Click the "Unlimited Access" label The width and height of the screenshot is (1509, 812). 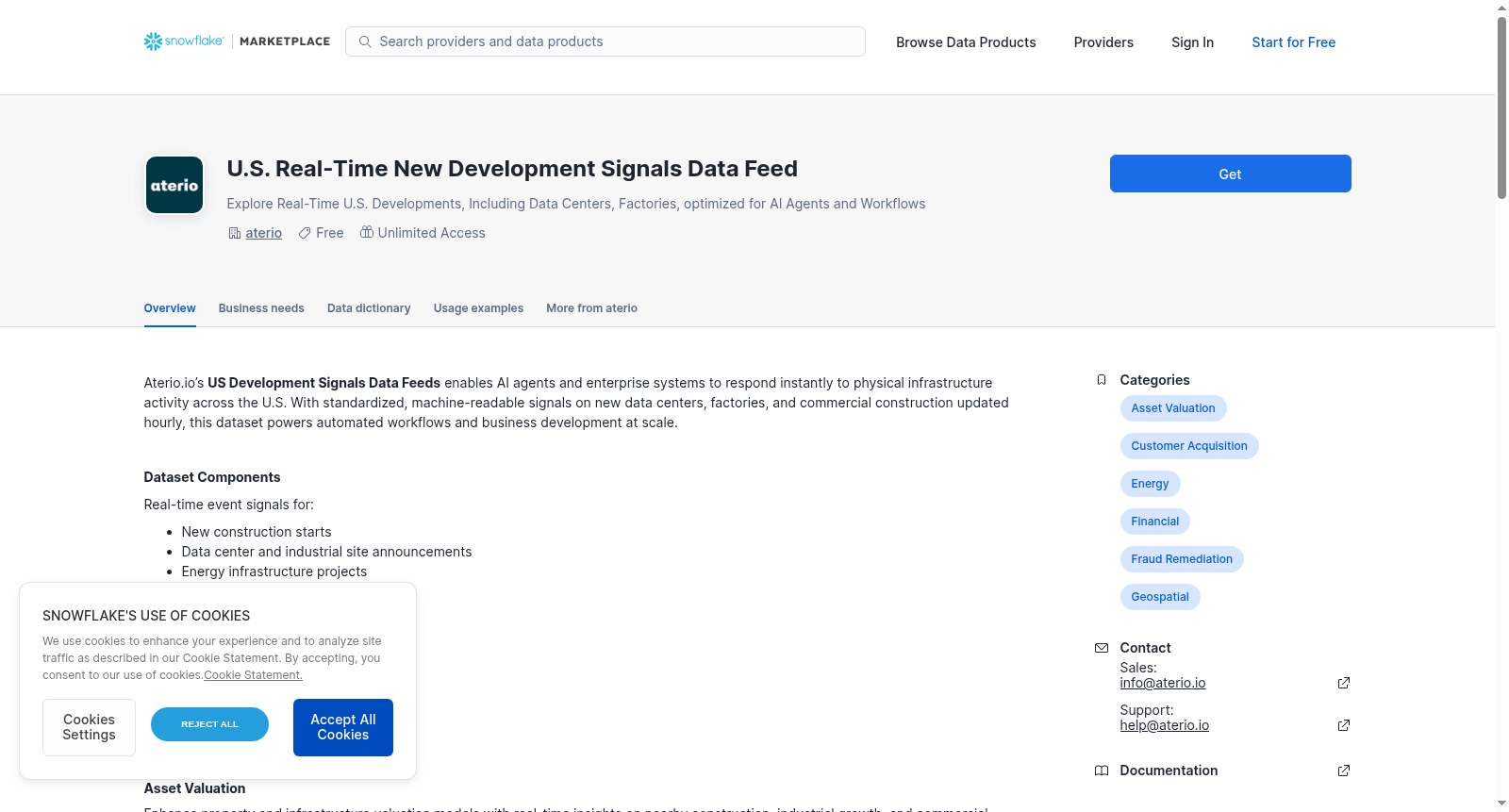coord(431,233)
